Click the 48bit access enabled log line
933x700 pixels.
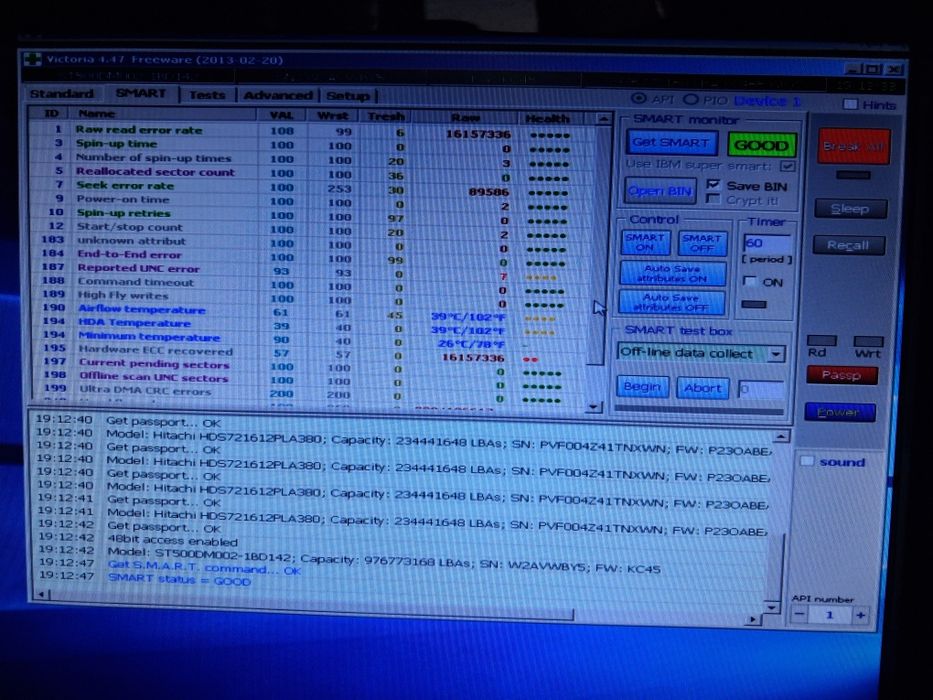tap(172, 541)
